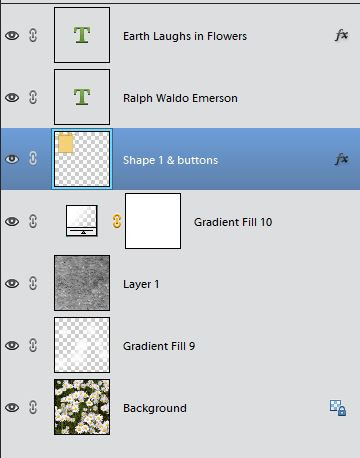Screen dimensions: 360x458
Task: Toggle the orange mask link on Gradient Fill 10
Action: click(x=117, y=221)
